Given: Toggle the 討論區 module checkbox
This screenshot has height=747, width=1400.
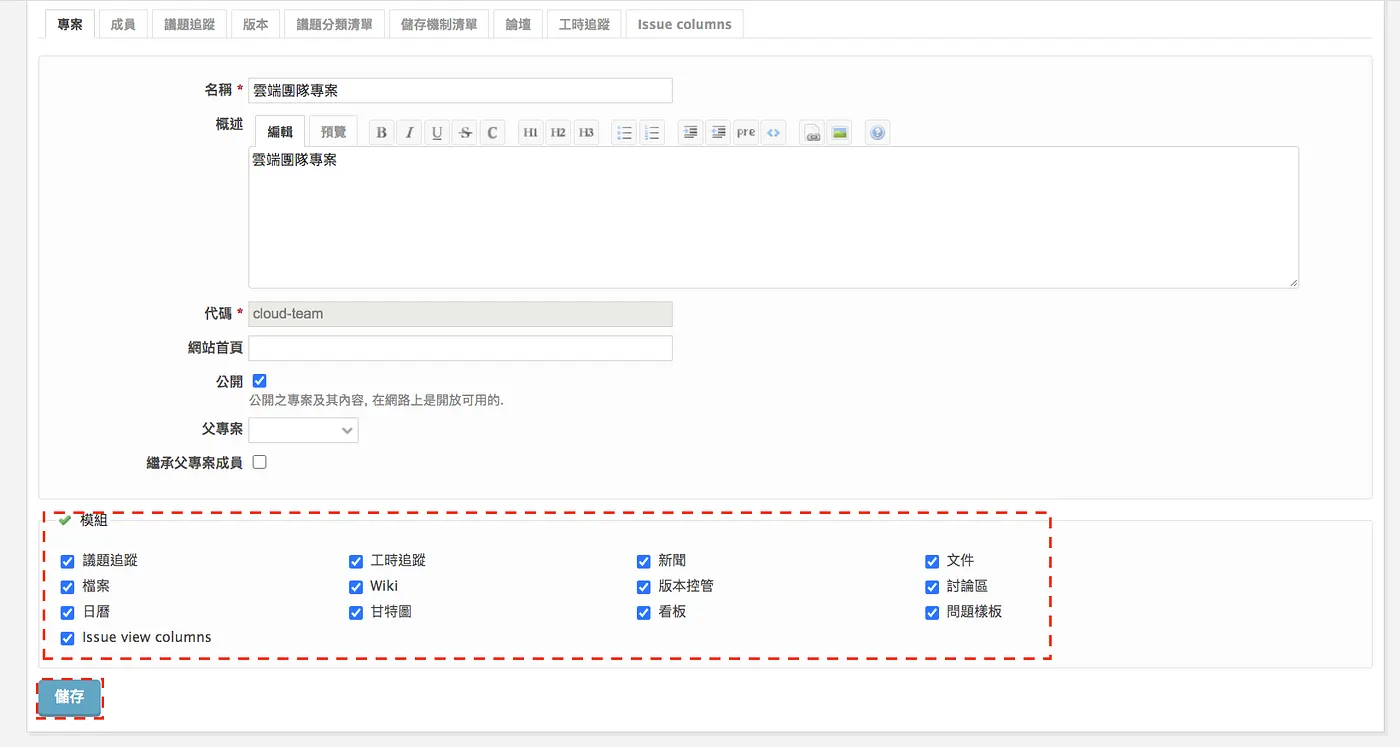Looking at the screenshot, I should click(x=932, y=587).
